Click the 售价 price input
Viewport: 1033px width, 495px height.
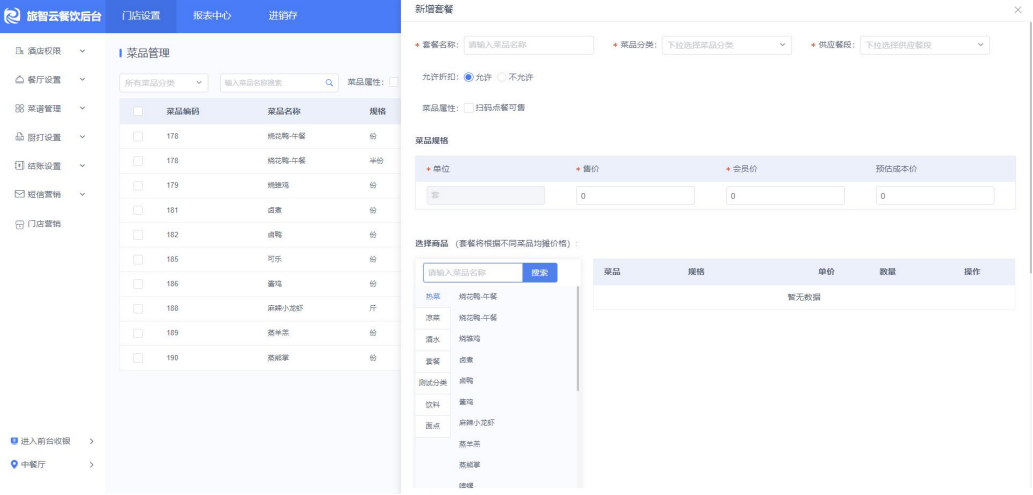coord(635,196)
